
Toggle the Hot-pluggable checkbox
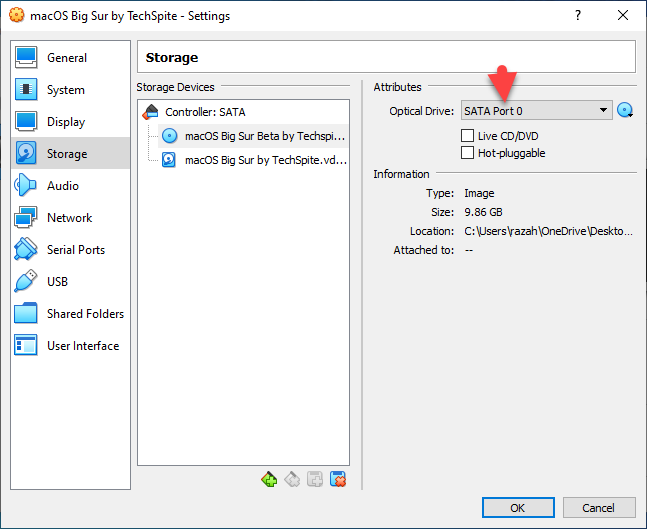click(467, 153)
